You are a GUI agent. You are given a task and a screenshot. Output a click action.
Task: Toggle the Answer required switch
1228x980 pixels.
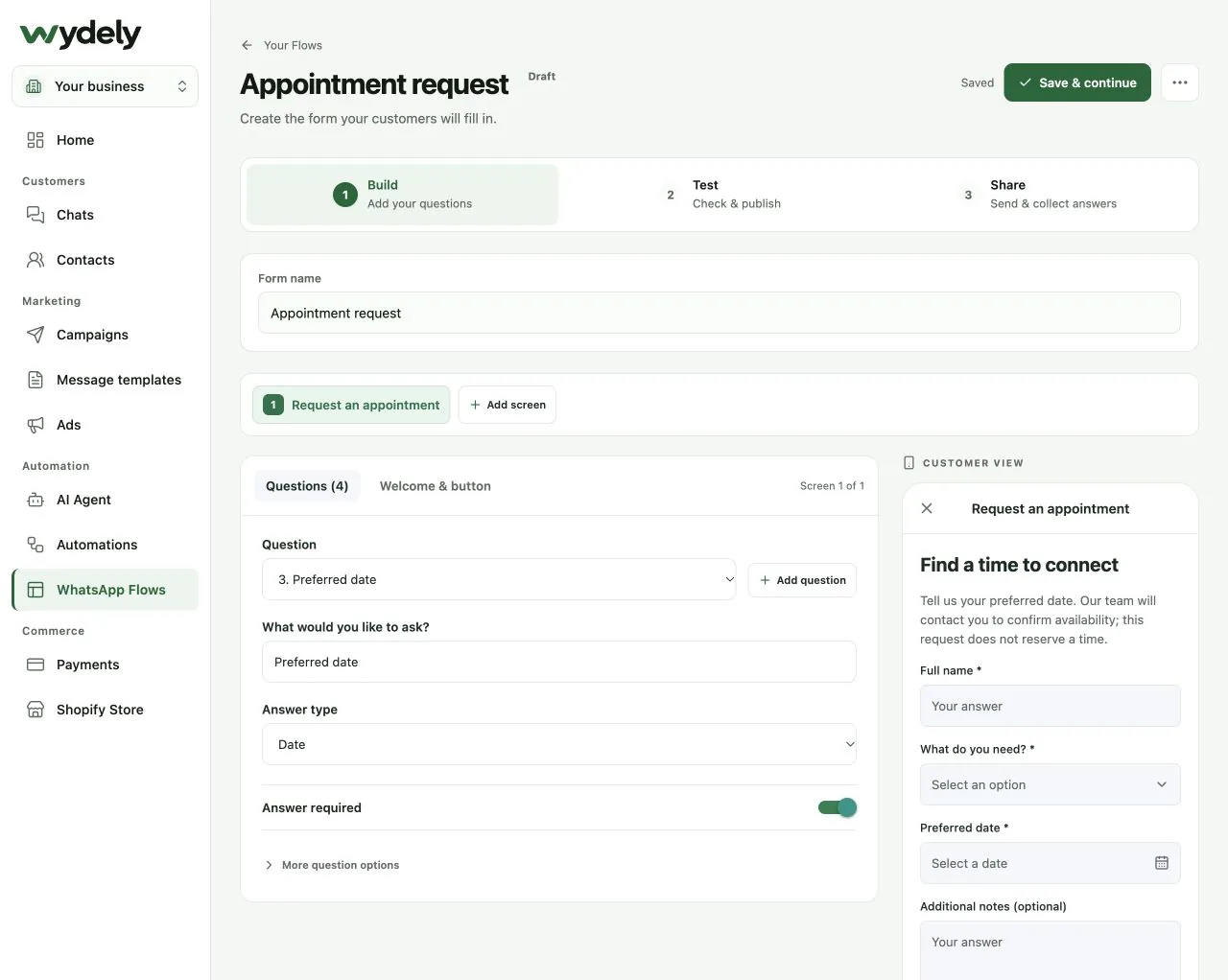coord(837,807)
